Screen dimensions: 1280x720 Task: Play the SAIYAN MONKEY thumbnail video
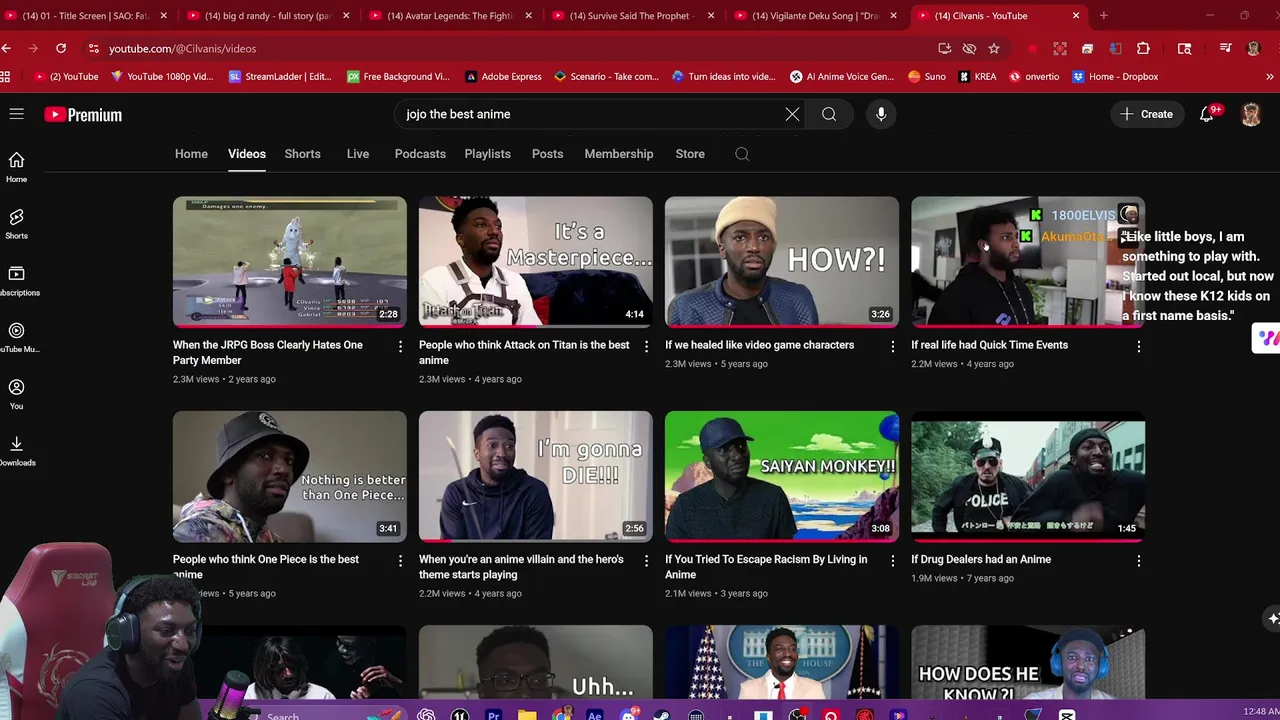click(782, 476)
